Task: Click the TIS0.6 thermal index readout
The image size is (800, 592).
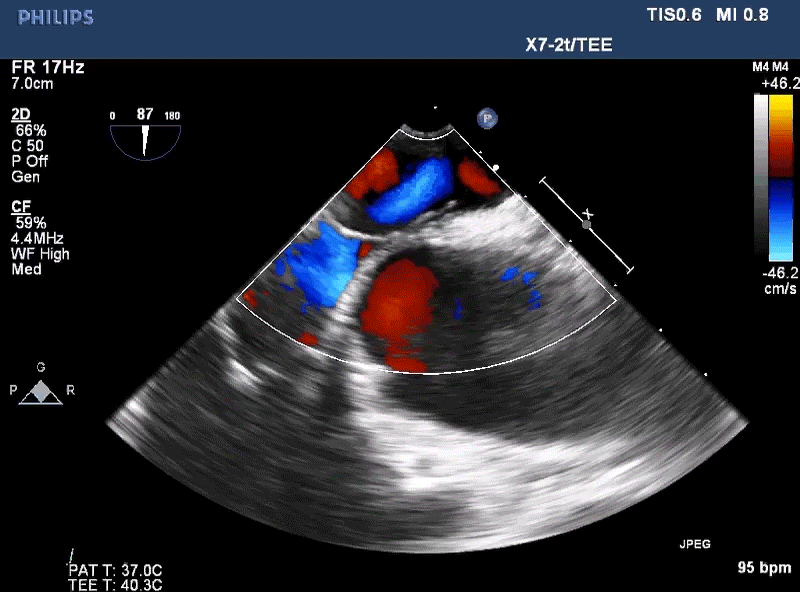Action: click(x=675, y=16)
